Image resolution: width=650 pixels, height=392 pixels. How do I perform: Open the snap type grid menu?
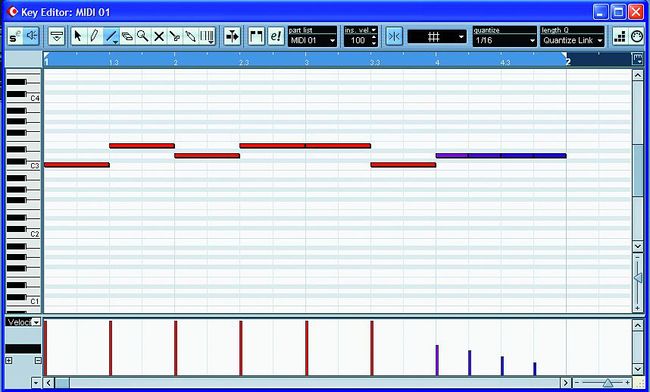pyautogui.click(x=437, y=37)
